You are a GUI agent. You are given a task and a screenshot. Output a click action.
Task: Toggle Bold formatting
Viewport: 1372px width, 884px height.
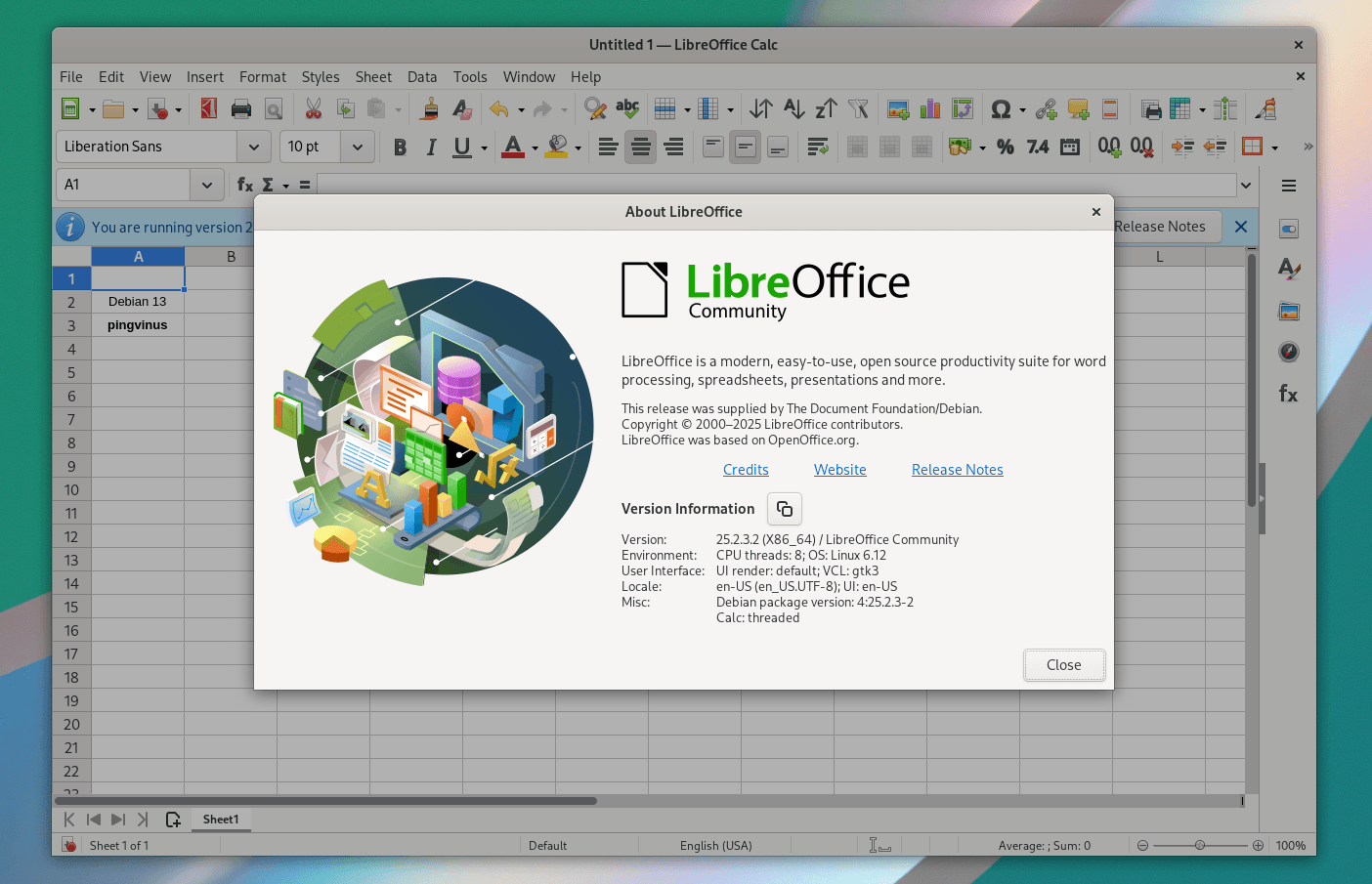[x=400, y=147]
